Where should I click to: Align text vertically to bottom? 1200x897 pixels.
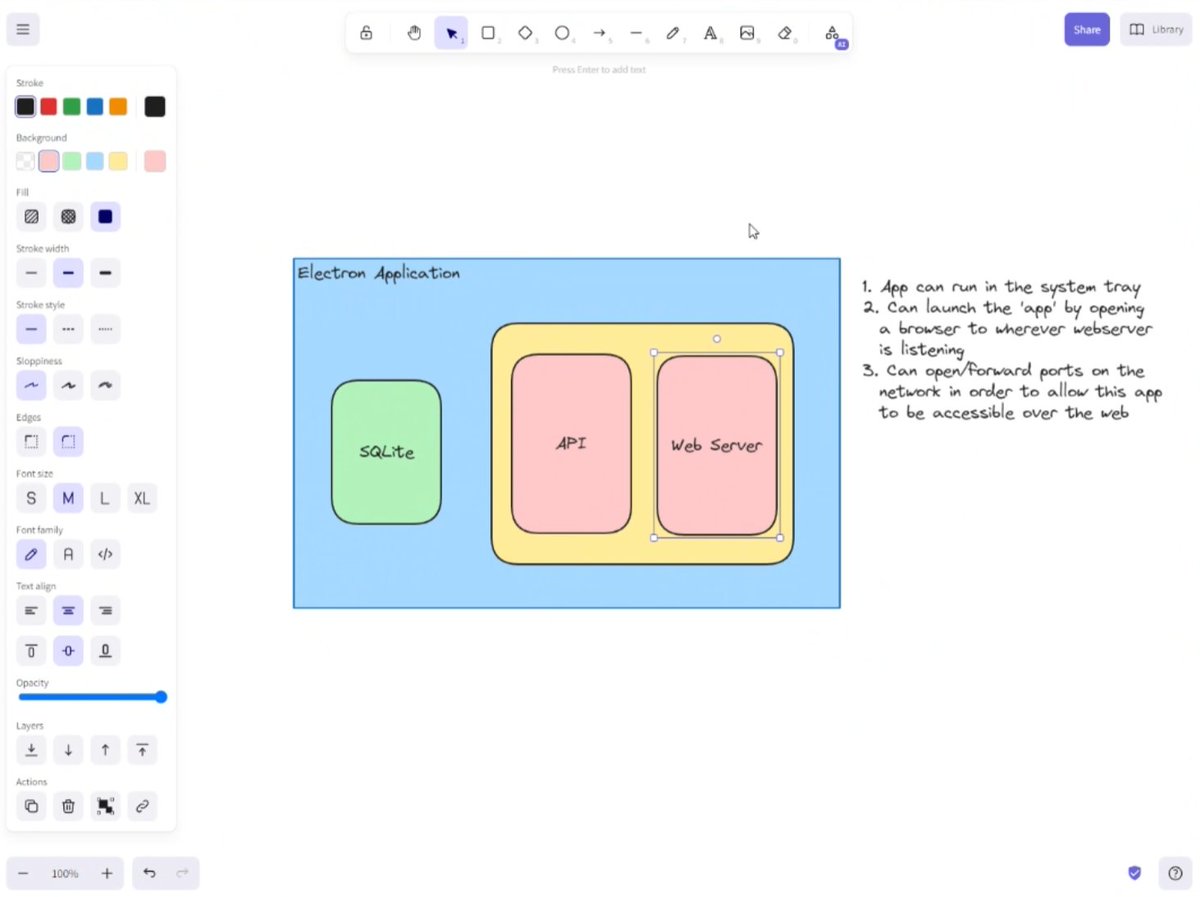(105, 651)
